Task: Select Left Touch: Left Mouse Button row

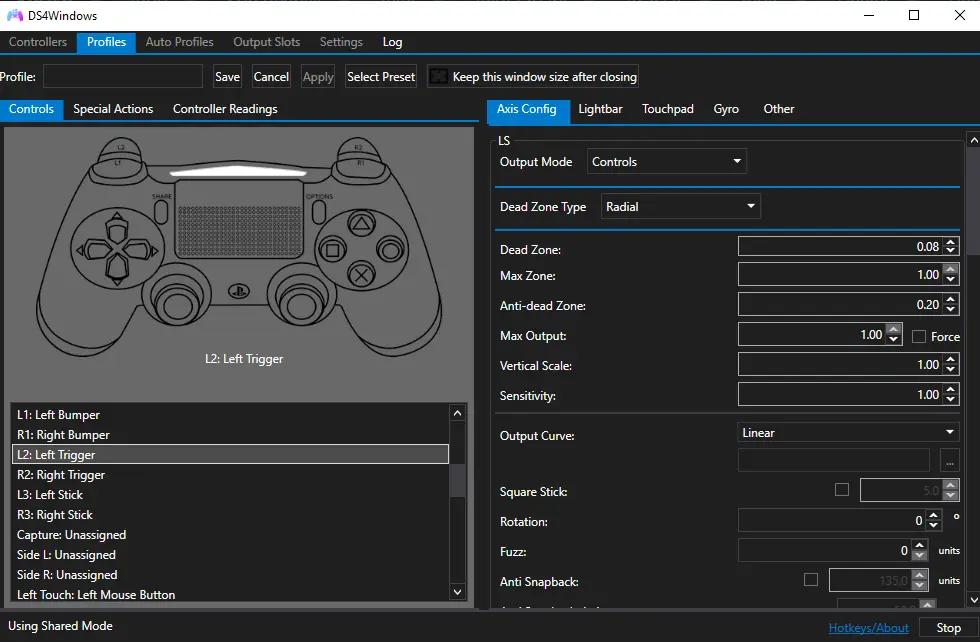Action: pyautogui.click(x=230, y=594)
